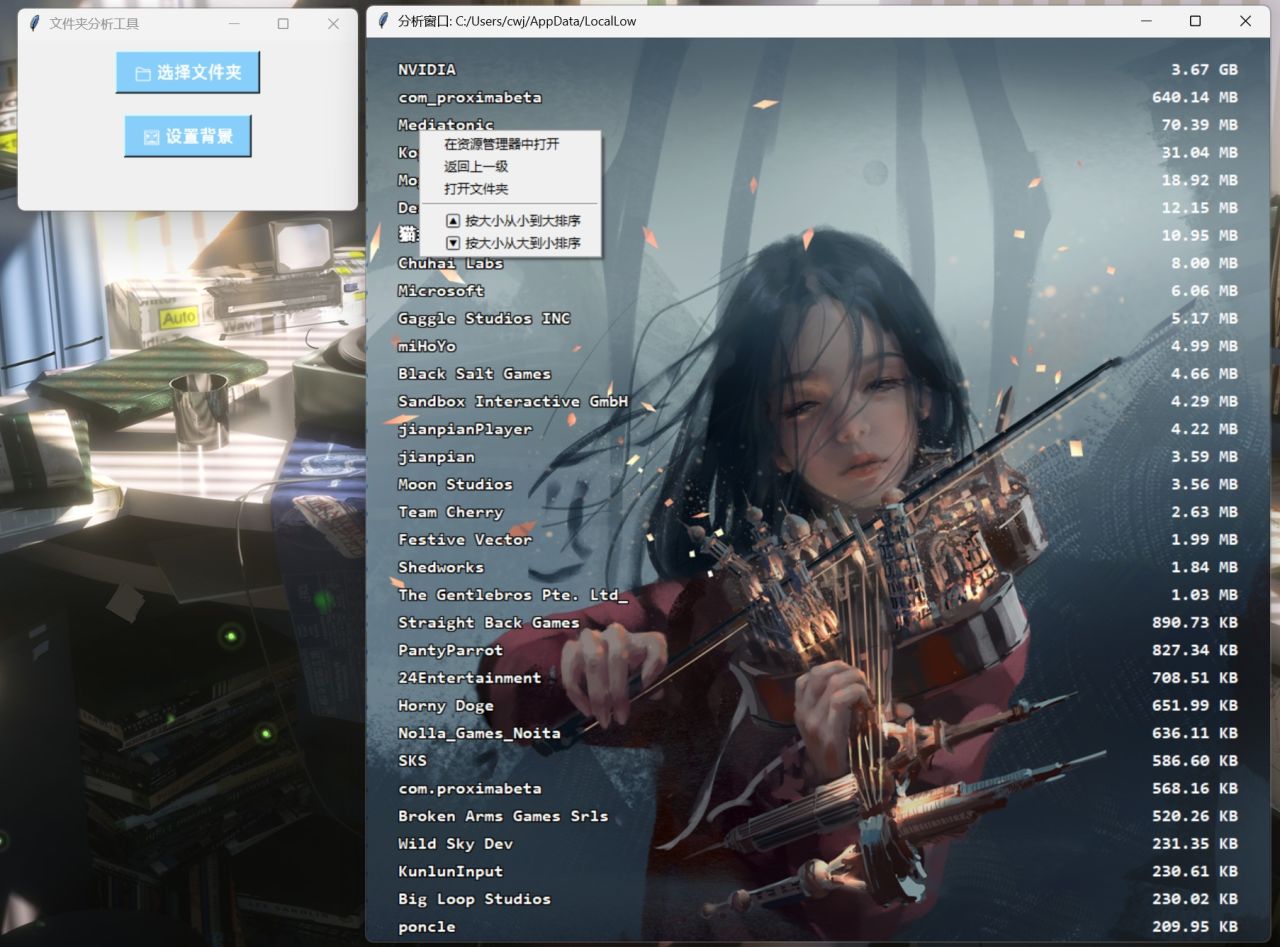1280x947 pixels.
Task: Click the 12.15 MB size value
Action: [x=1199, y=208]
